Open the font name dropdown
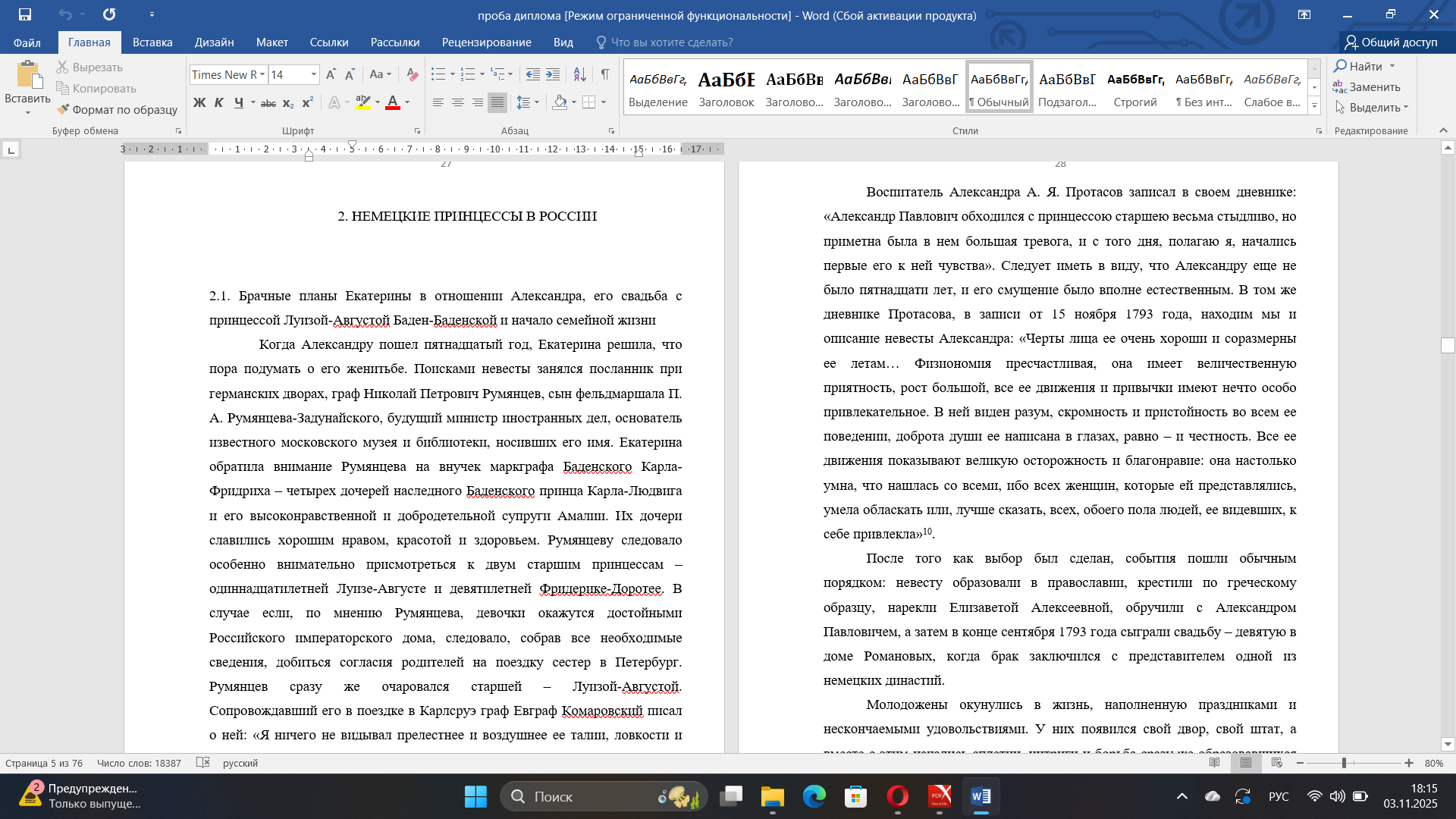Screen dimensions: 1456x819 (262, 74)
